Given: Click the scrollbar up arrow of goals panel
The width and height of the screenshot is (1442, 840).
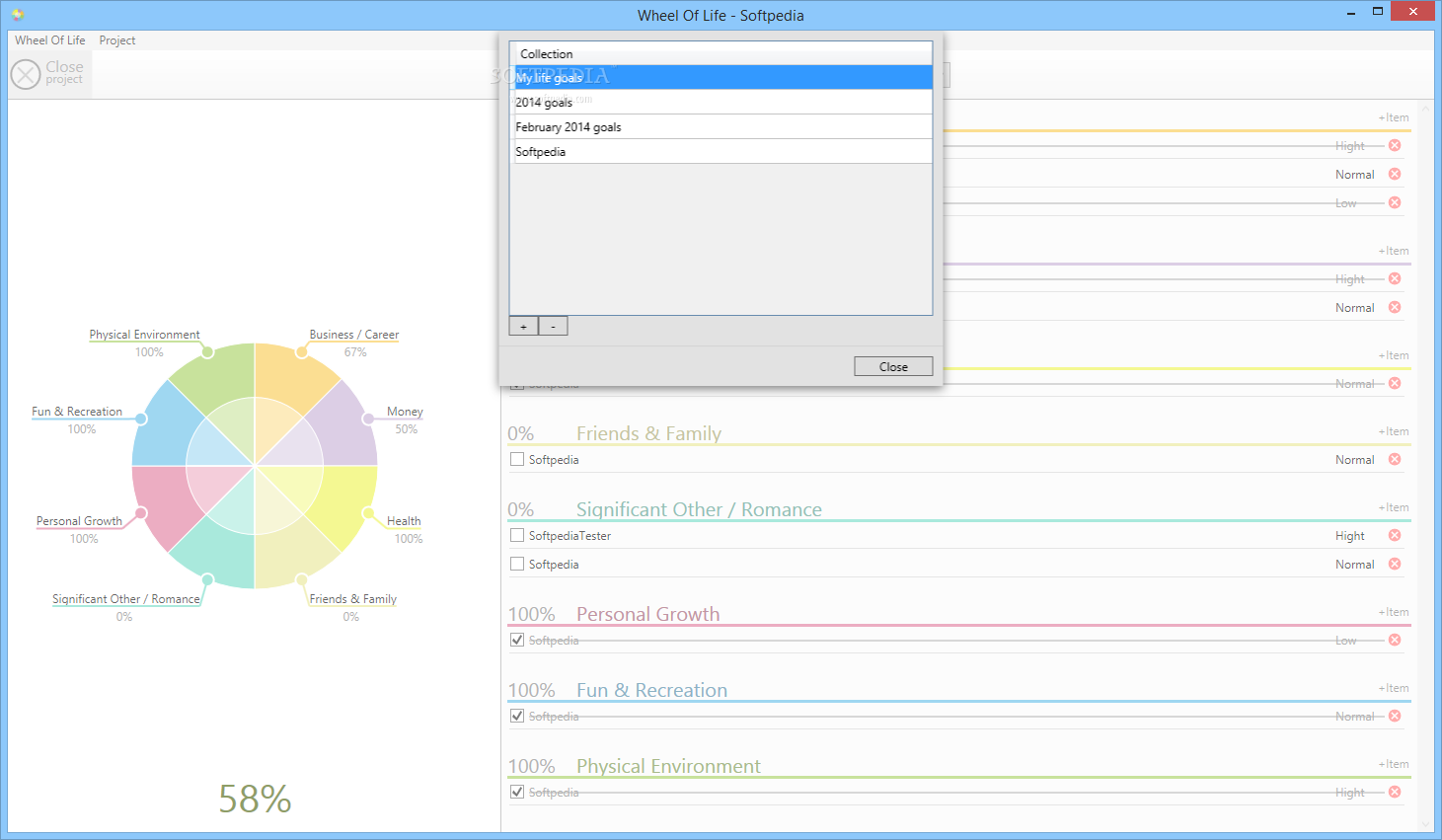Looking at the screenshot, I should click(x=1425, y=107).
